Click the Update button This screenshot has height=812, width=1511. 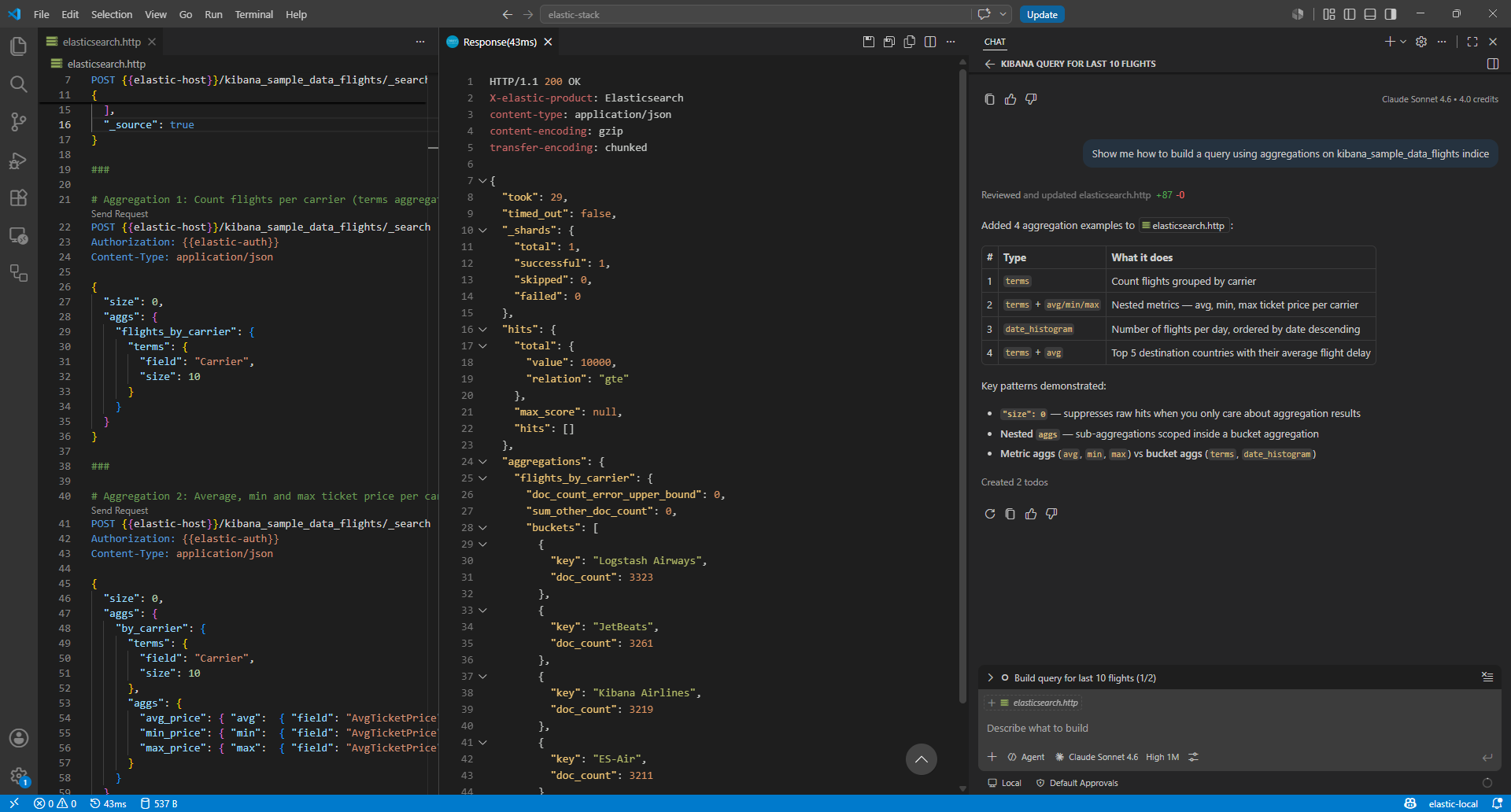click(1042, 14)
